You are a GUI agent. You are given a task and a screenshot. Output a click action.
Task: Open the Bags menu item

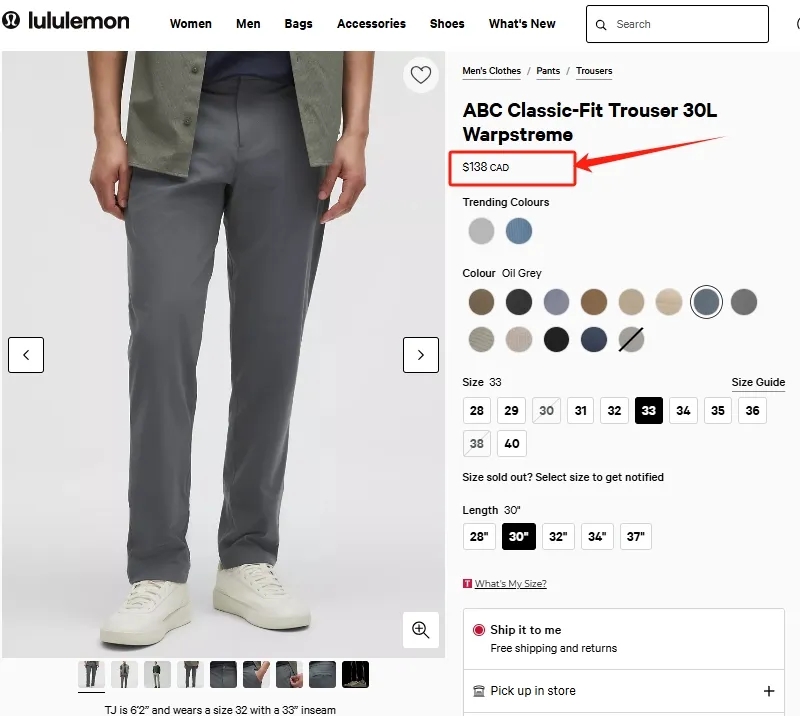(298, 24)
